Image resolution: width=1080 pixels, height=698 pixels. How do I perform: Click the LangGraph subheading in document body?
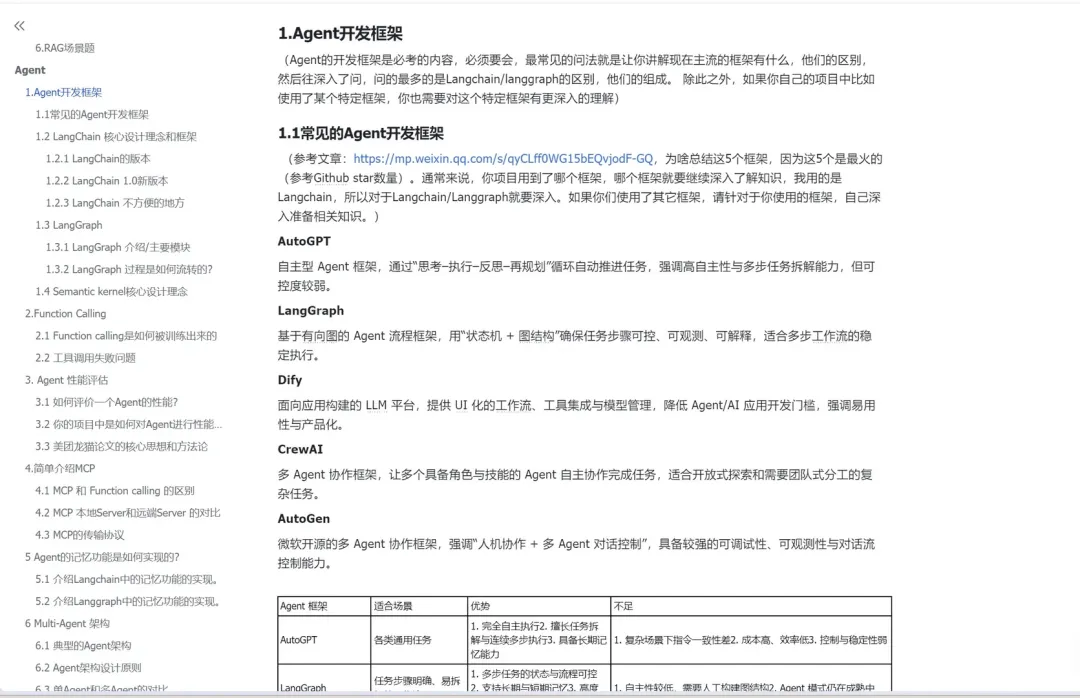[311, 311]
